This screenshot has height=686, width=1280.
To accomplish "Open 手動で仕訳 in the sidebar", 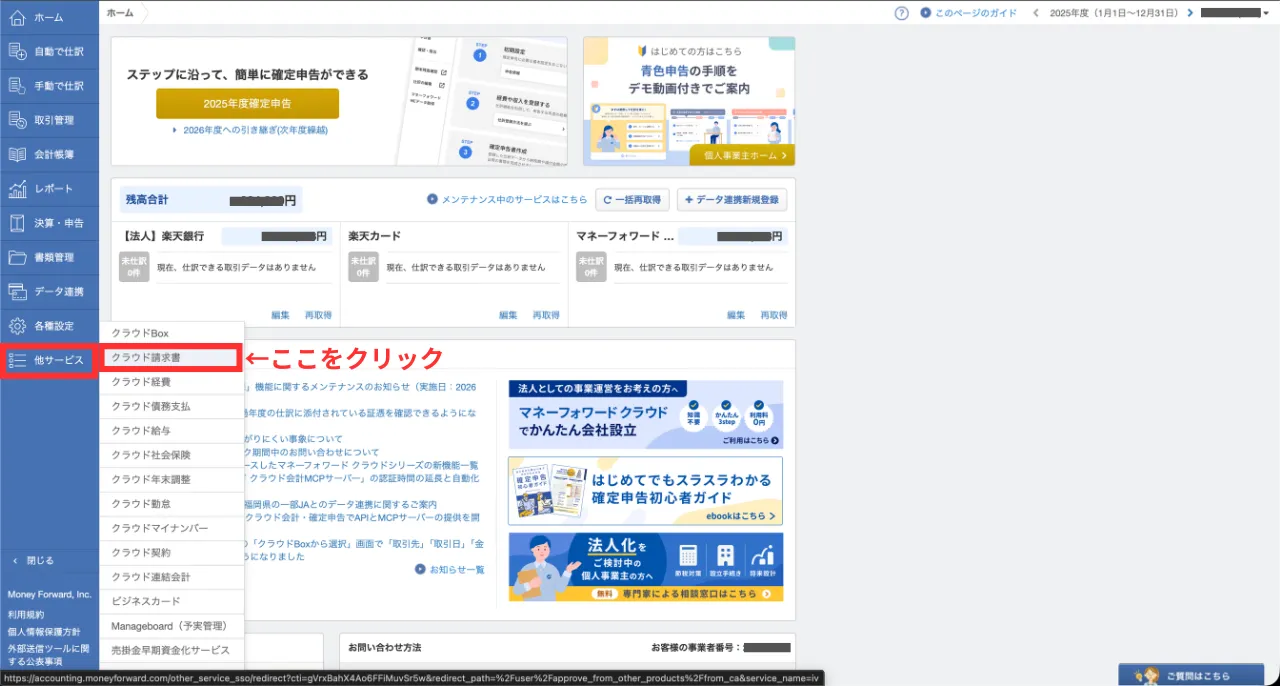I will pos(49,86).
